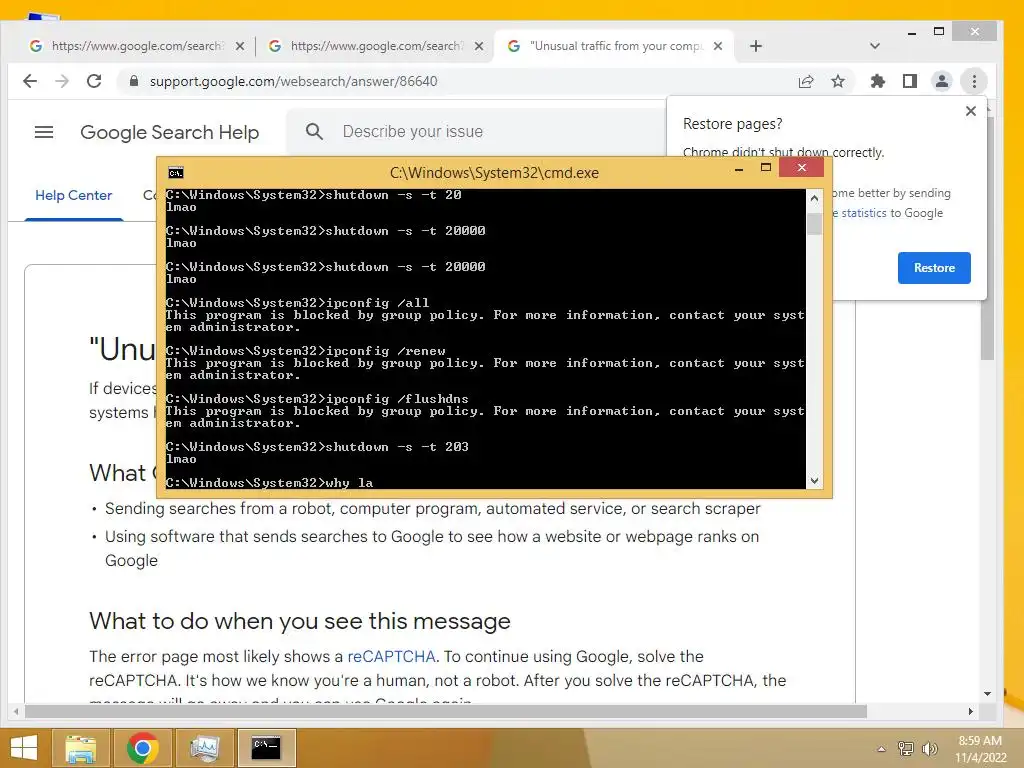1024x768 pixels.
Task: Click the address bar URL
Action: [x=294, y=81]
